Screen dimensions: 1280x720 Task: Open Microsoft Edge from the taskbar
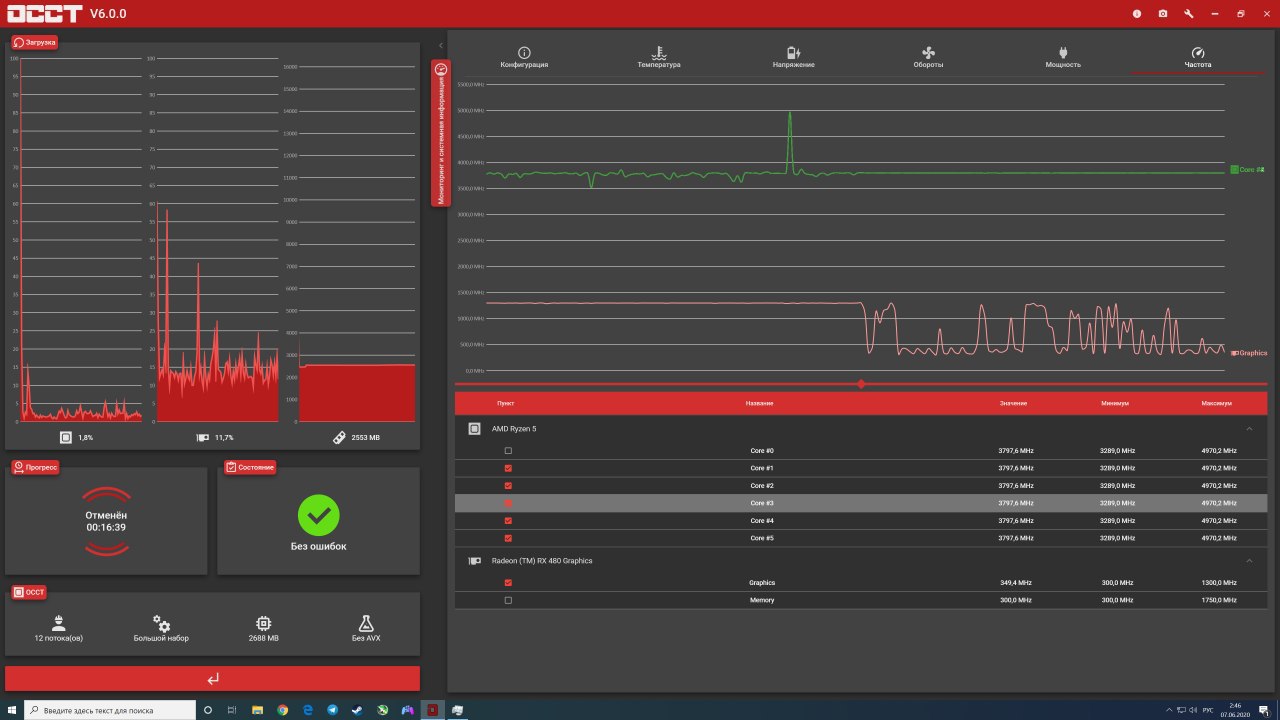point(308,710)
